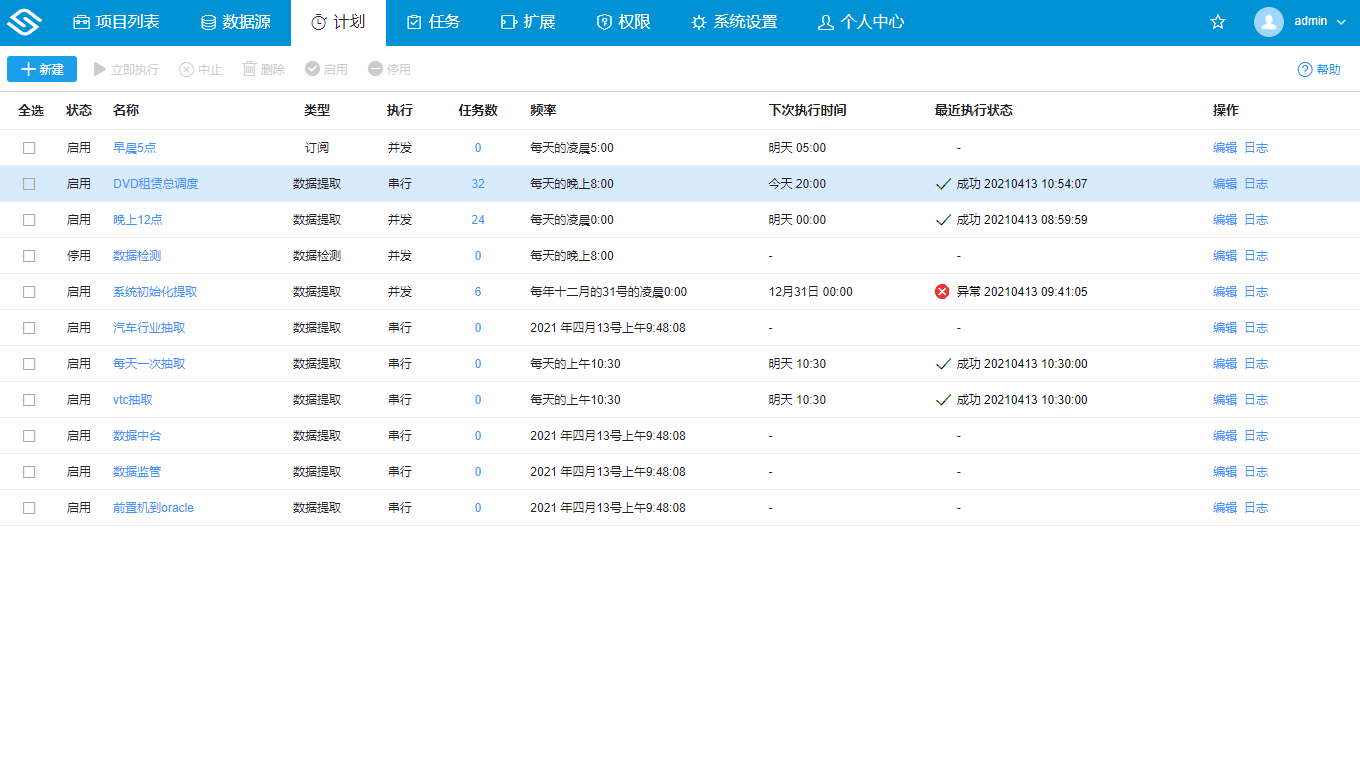The image size is (1360, 763).
Task: Click the 中止 (abort) toolbar icon
Action: tap(188, 69)
